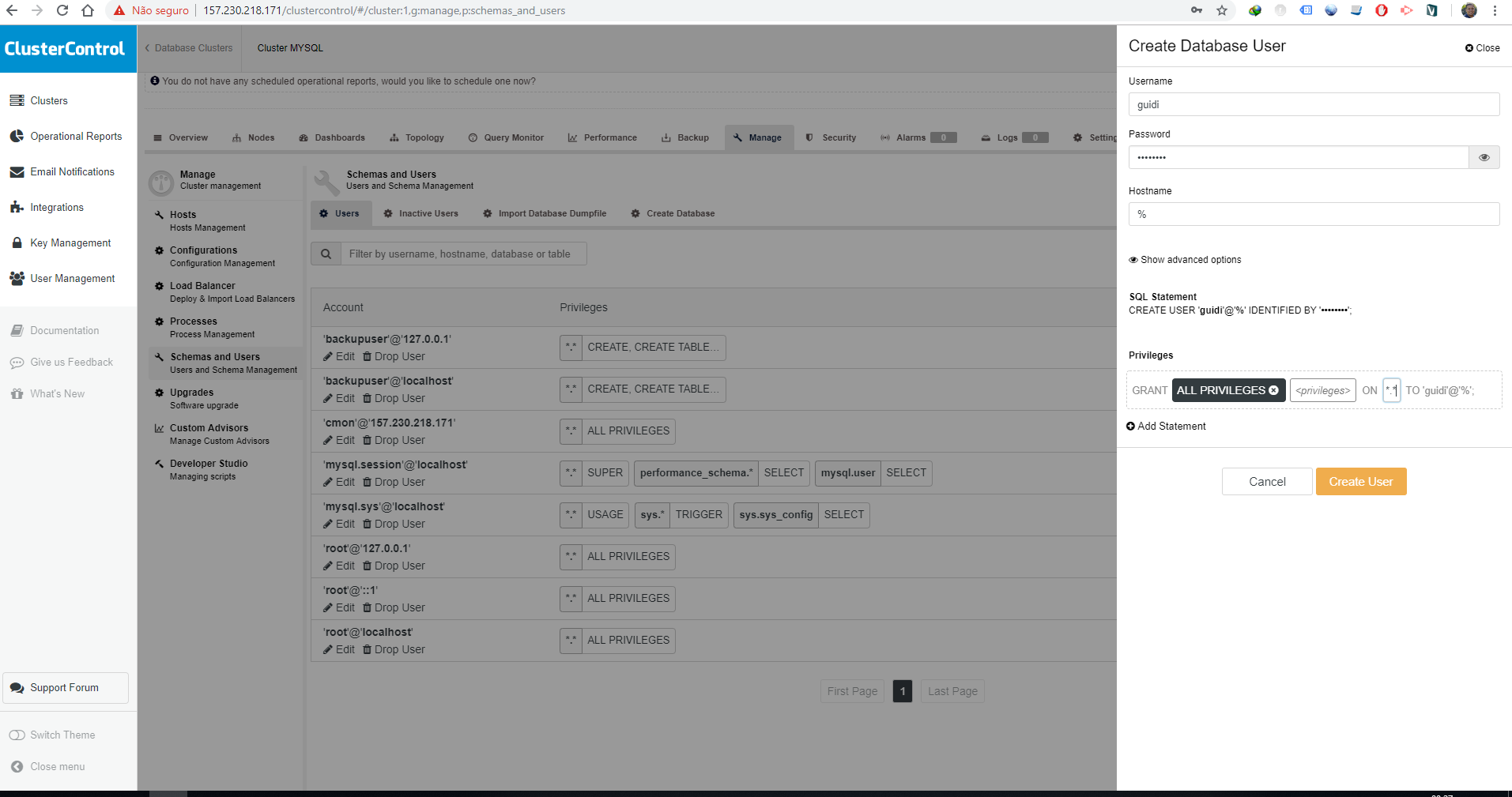Image resolution: width=1512 pixels, height=797 pixels.
Task: Click the Developer Studio hammer icon
Action: (x=160, y=463)
